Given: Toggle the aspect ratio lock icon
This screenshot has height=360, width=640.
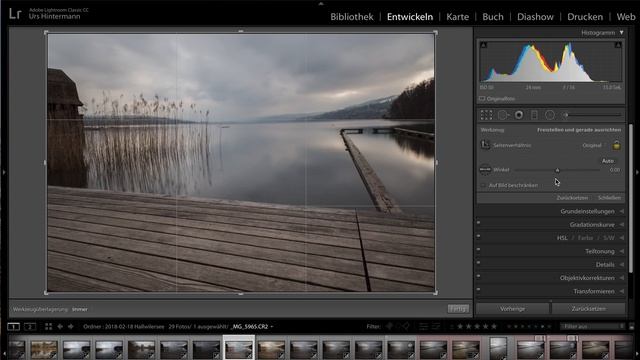Looking at the screenshot, I should click(x=616, y=145).
